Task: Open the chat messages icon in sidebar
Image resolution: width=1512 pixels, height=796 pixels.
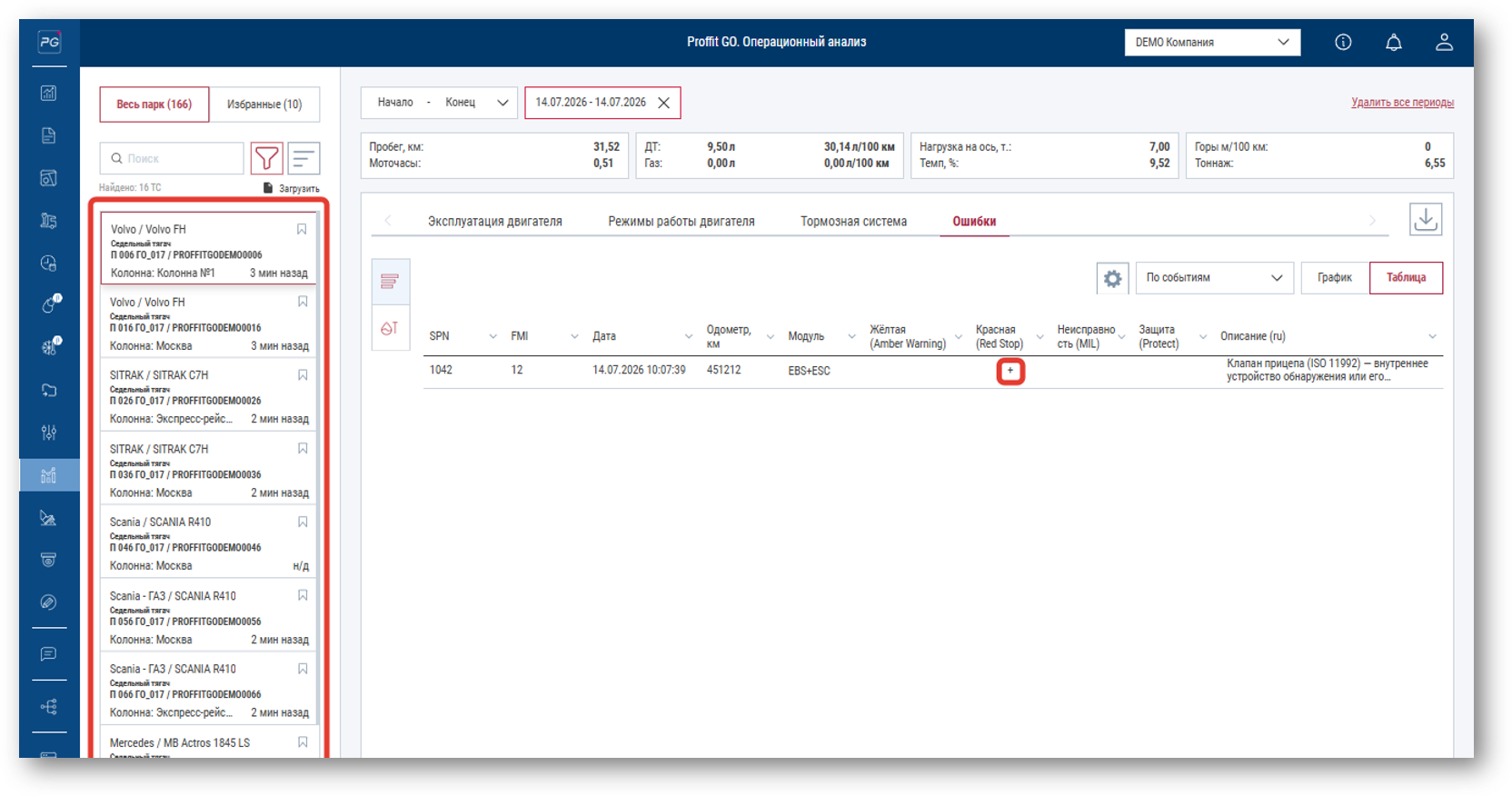Action: [x=49, y=654]
